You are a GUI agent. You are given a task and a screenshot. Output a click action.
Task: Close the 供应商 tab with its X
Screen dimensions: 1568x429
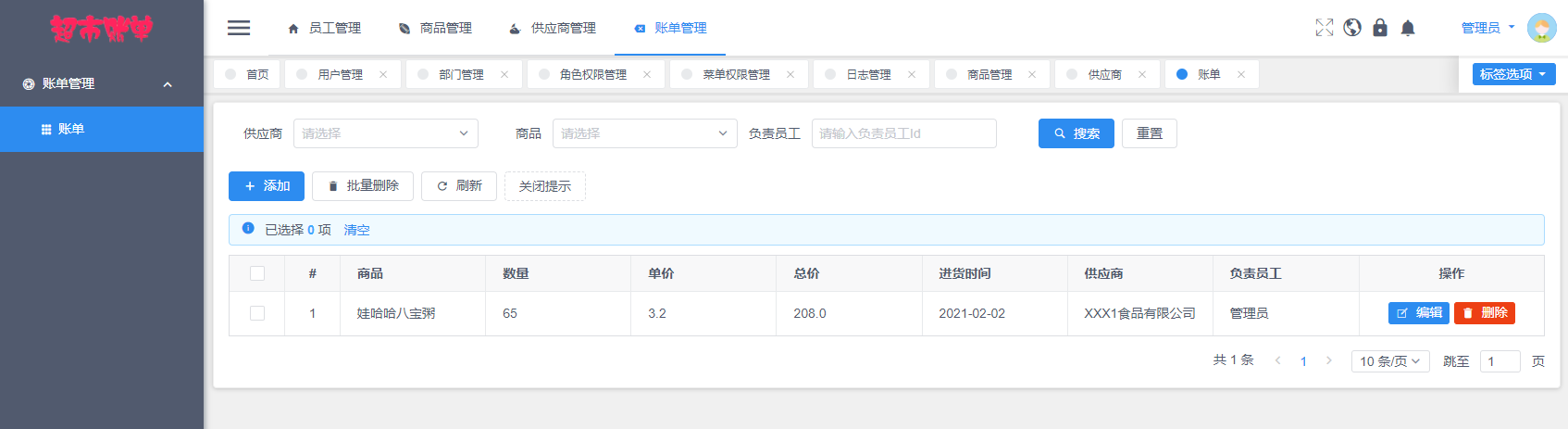[1142, 75]
